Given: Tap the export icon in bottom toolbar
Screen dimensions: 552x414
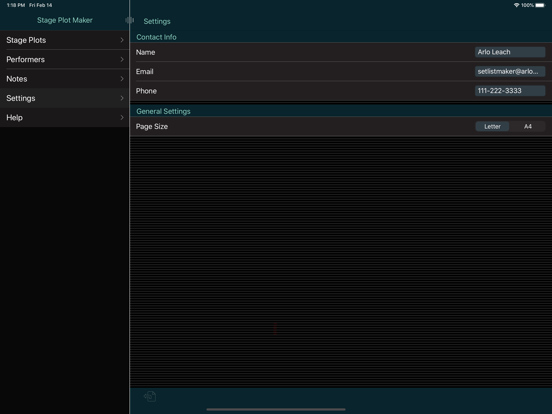Looking at the screenshot, I should click(x=150, y=396).
